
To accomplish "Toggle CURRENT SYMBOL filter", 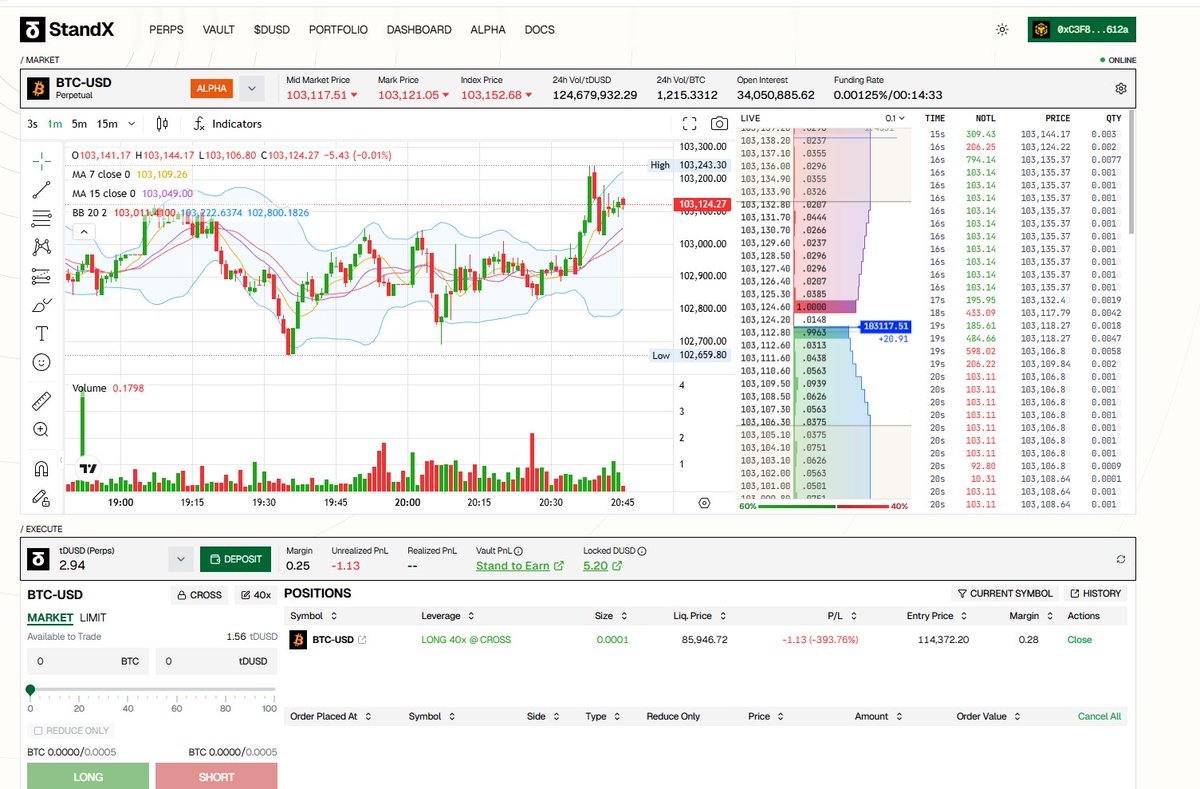I will (1003, 593).
